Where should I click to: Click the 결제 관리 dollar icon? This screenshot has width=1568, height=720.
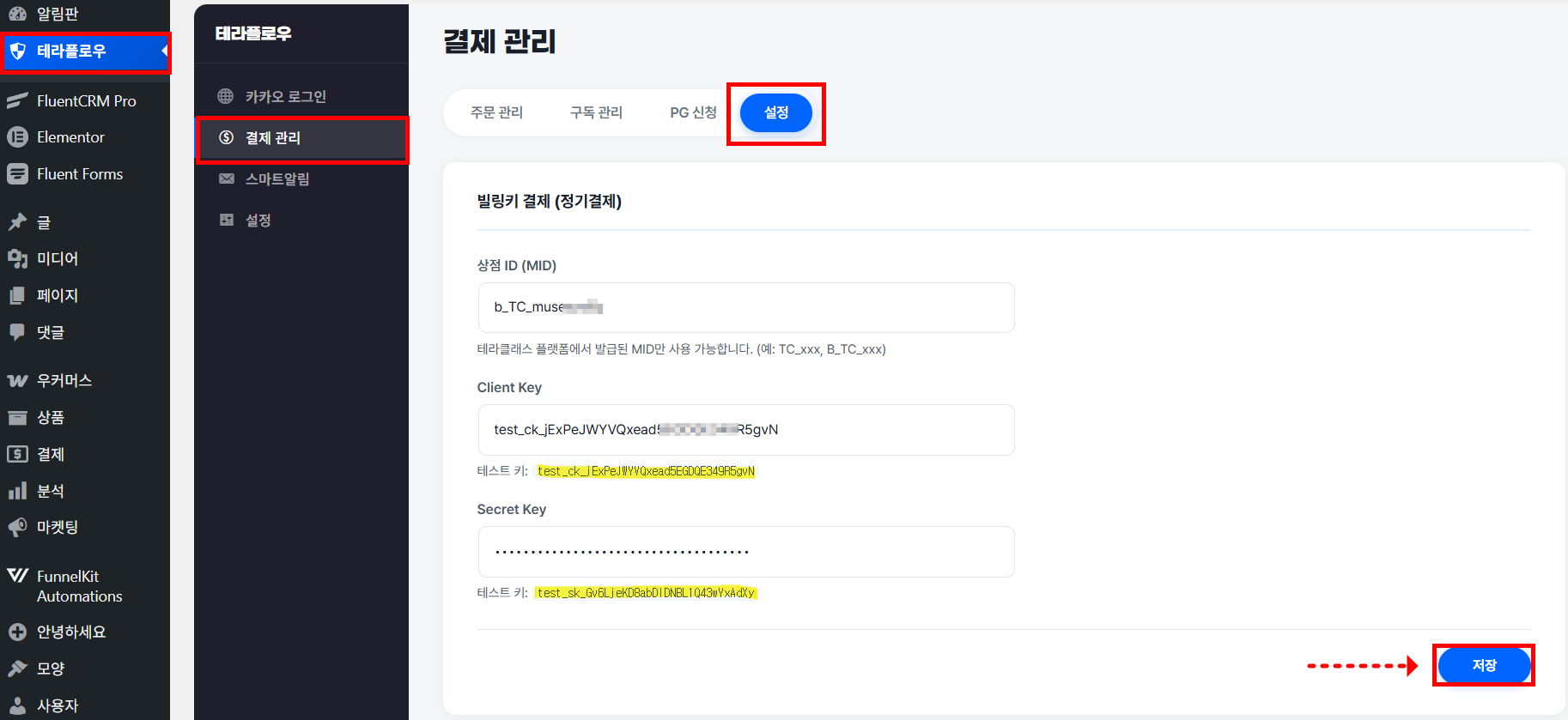pos(227,137)
